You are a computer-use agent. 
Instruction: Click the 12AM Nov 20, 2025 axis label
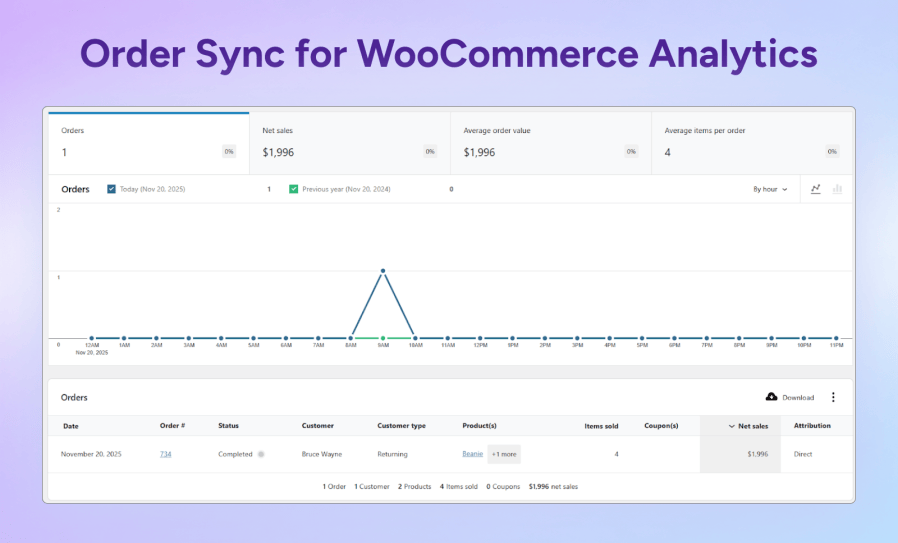[92, 349]
